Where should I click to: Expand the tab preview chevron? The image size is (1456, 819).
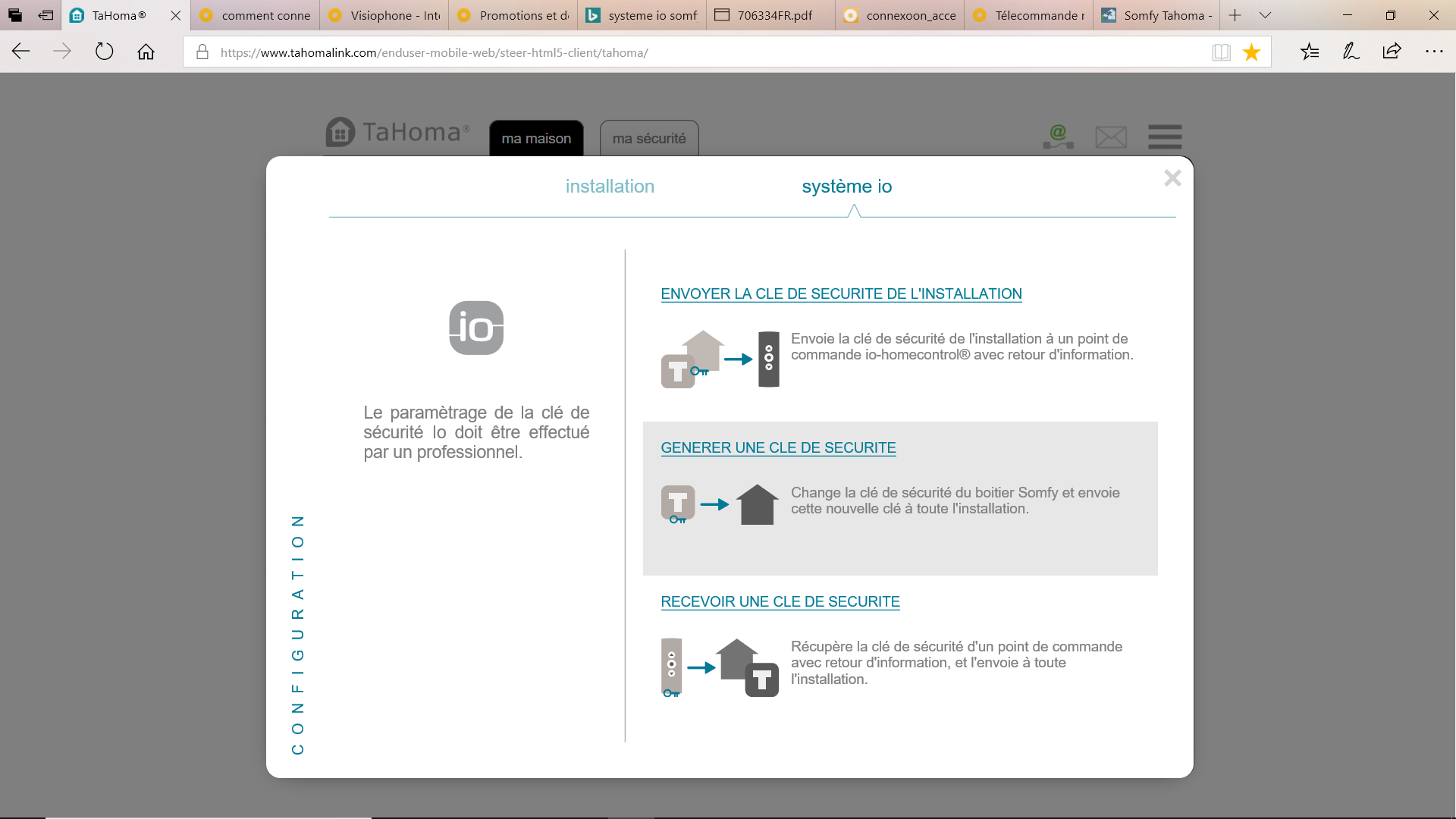pos(1265,15)
